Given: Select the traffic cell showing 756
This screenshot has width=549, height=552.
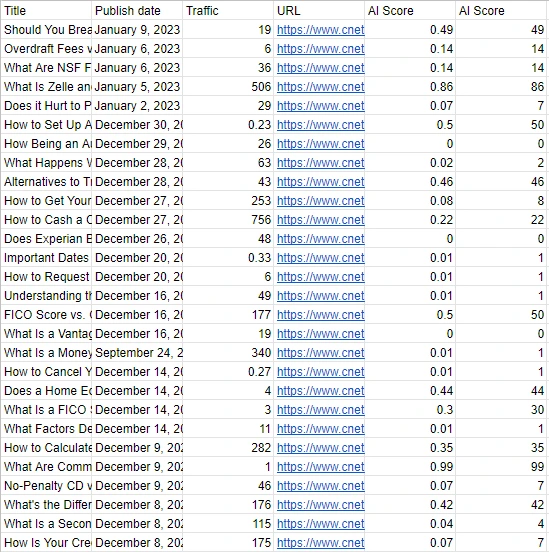Looking at the screenshot, I should (x=228, y=220).
